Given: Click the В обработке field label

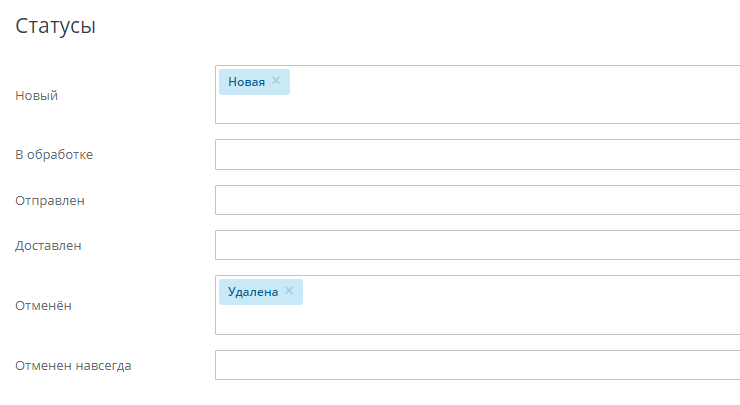Looking at the screenshot, I should pos(54,155).
